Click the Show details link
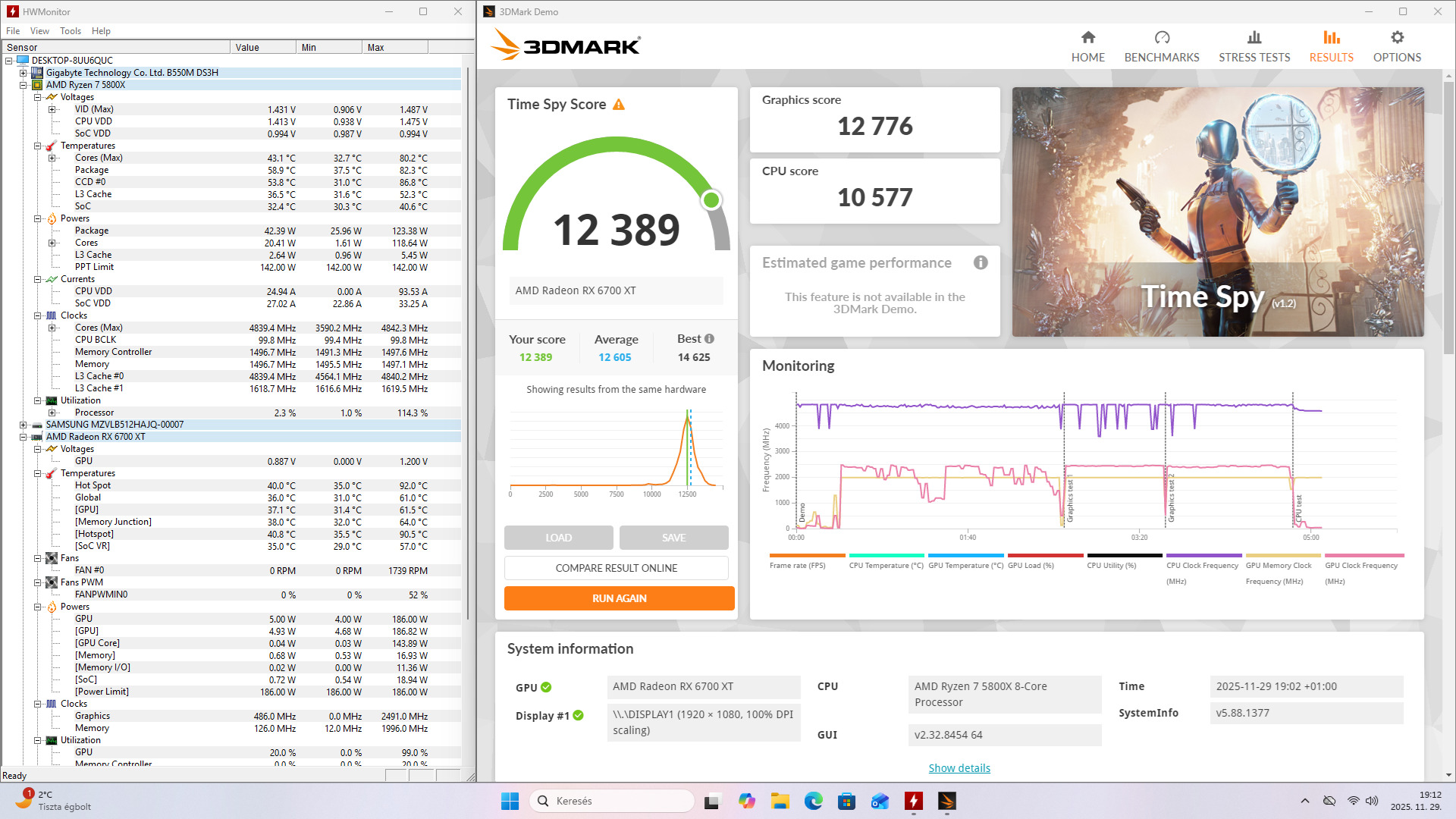The image size is (1456, 819). pos(959,768)
